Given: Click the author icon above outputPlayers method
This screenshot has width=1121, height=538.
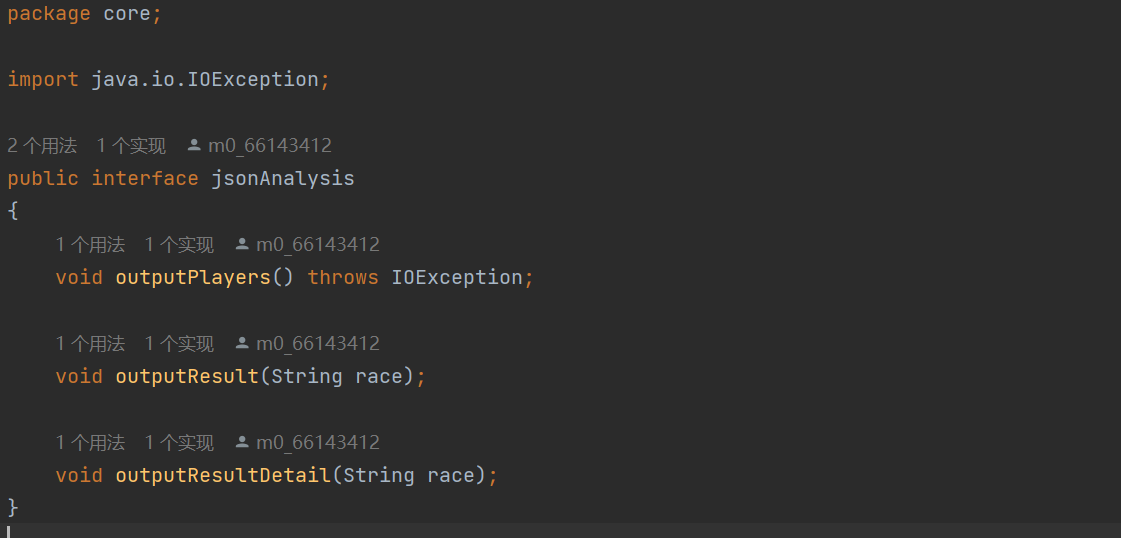Looking at the screenshot, I should pyautogui.click(x=242, y=244).
